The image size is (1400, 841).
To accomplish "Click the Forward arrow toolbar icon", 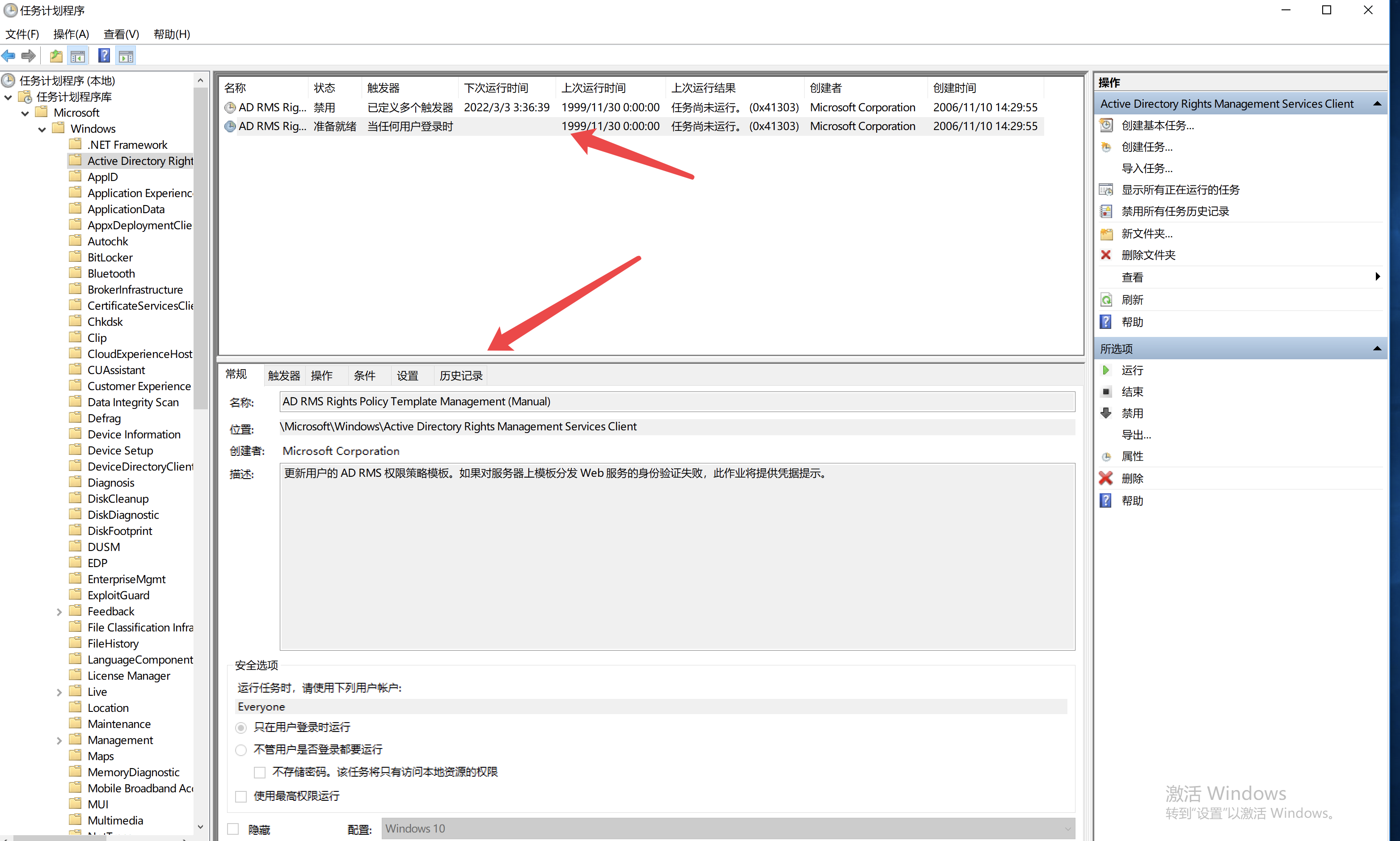I will tap(28, 55).
